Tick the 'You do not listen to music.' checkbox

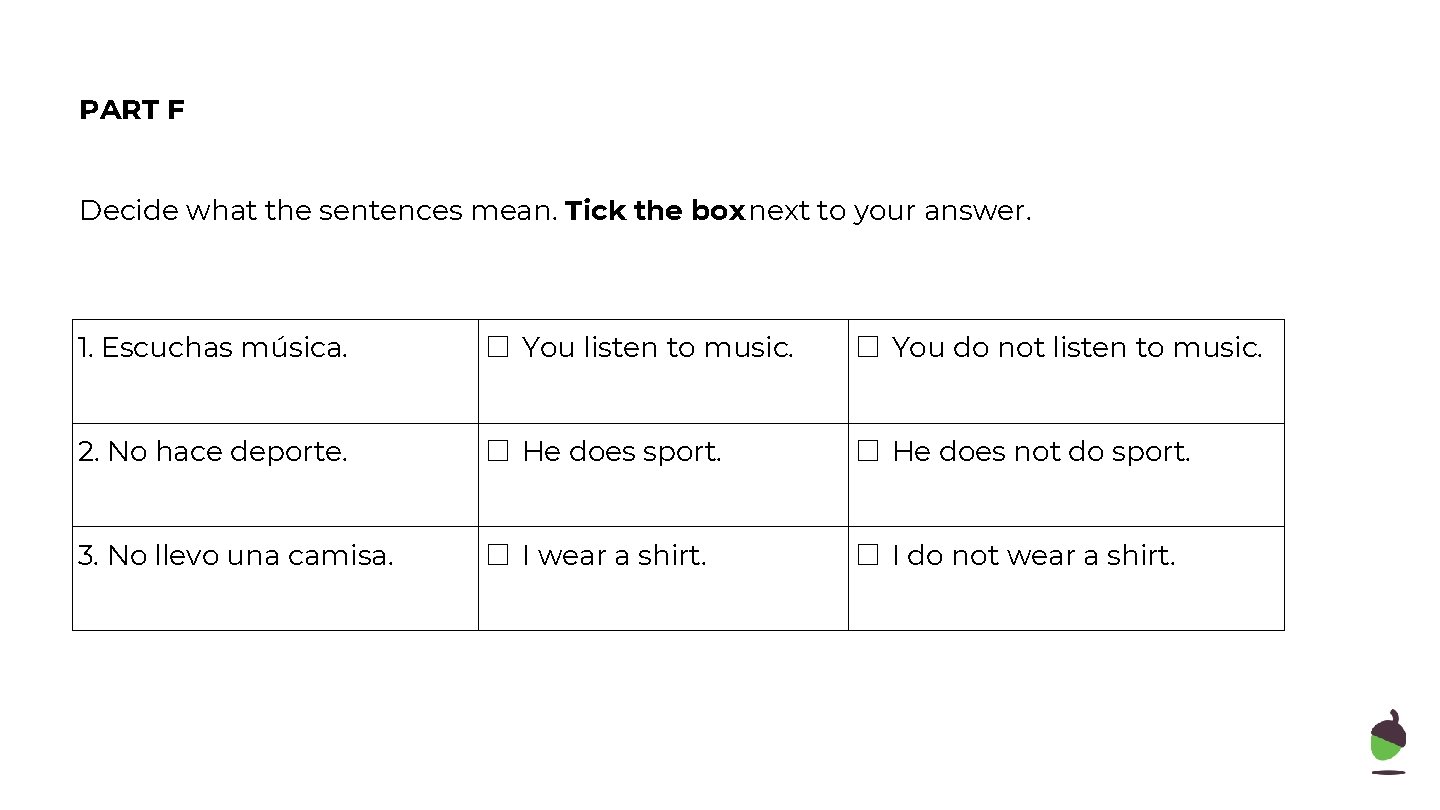click(868, 348)
